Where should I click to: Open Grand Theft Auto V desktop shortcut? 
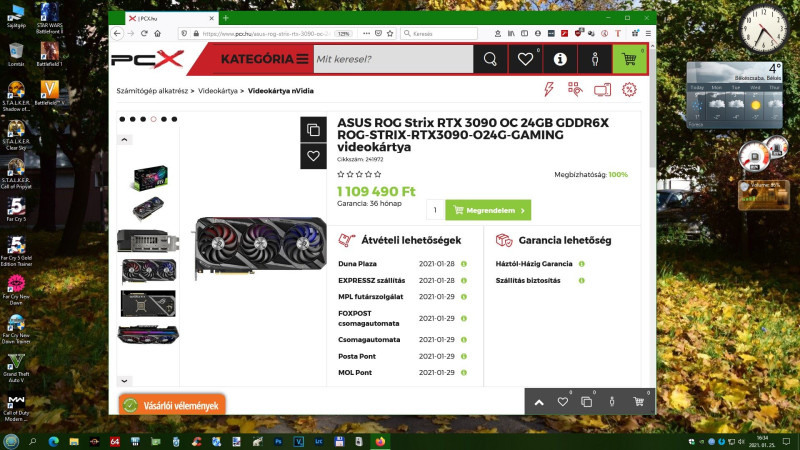point(16,368)
